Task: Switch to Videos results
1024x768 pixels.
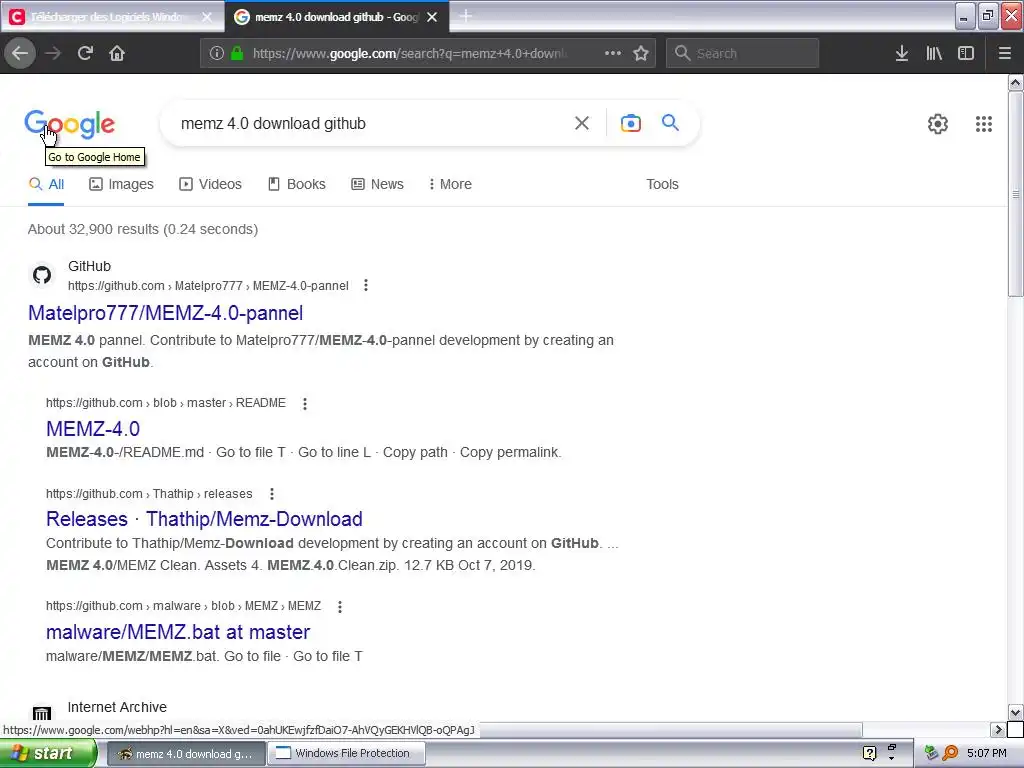Action: [210, 184]
